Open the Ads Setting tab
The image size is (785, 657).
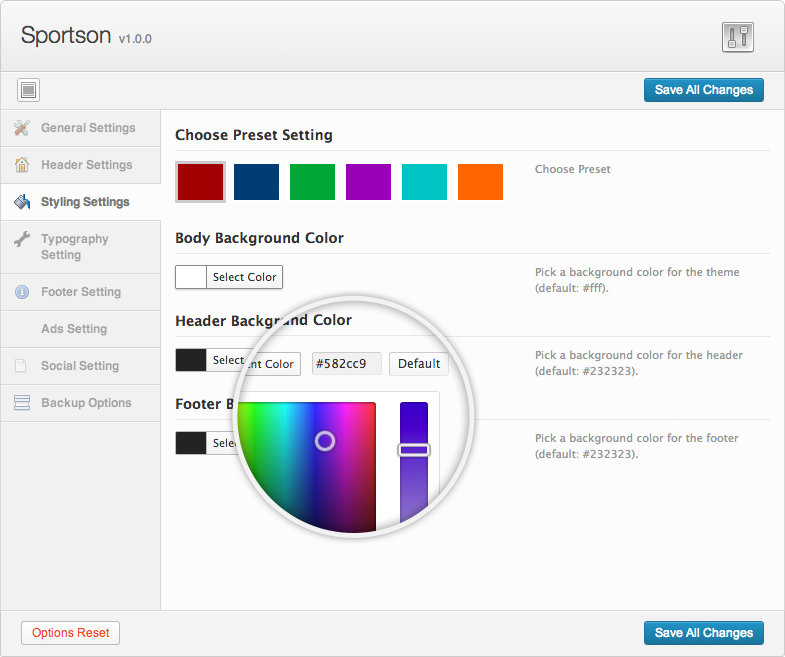pyautogui.click(x=74, y=329)
